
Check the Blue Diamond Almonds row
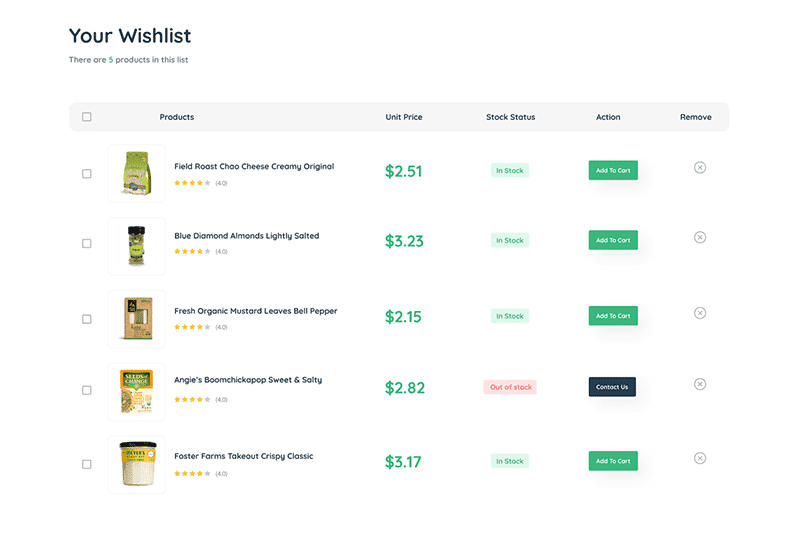87,243
